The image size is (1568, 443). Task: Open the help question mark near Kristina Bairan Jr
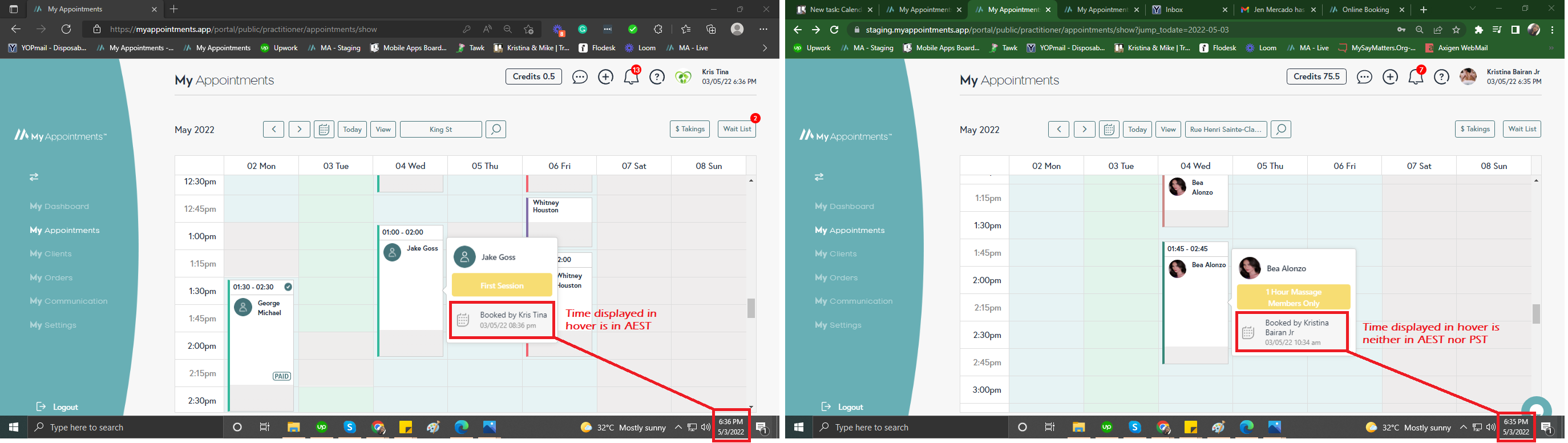(1441, 78)
